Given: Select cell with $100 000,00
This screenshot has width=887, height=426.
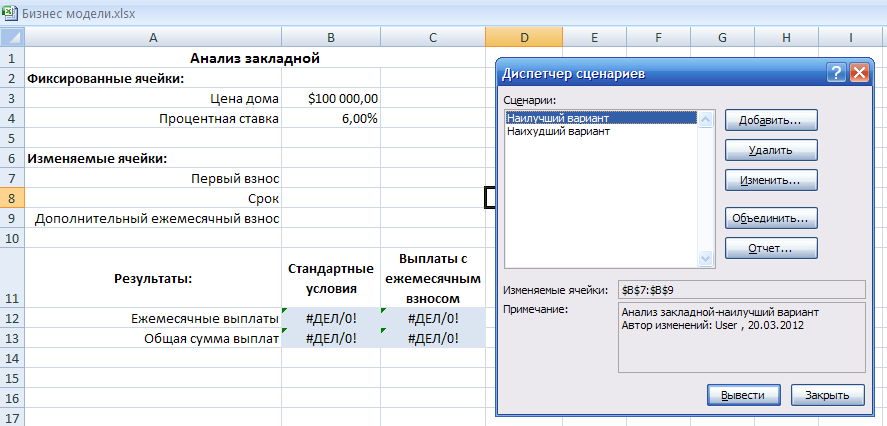Looking at the screenshot, I should [x=331, y=98].
